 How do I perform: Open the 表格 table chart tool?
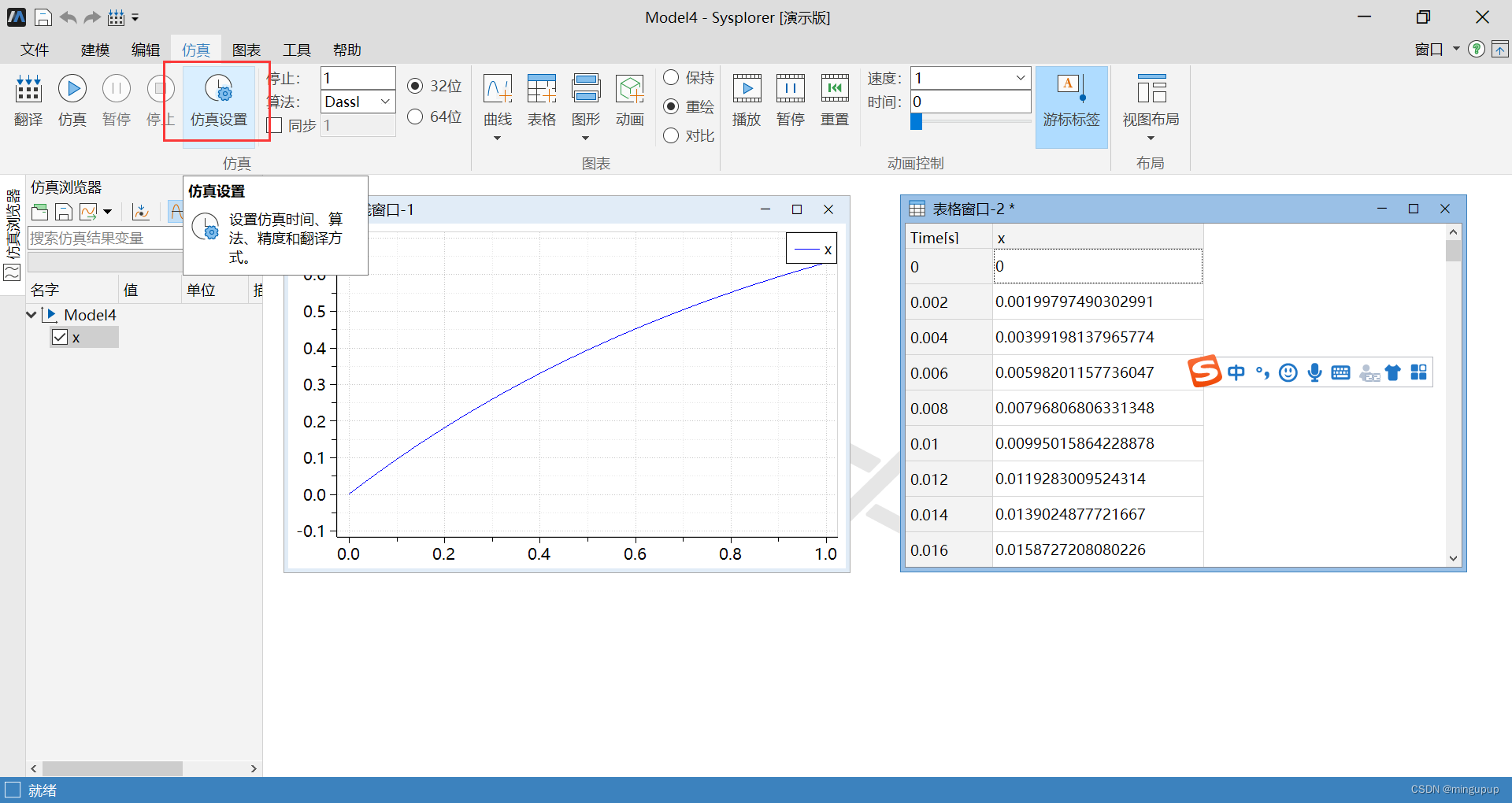(542, 101)
